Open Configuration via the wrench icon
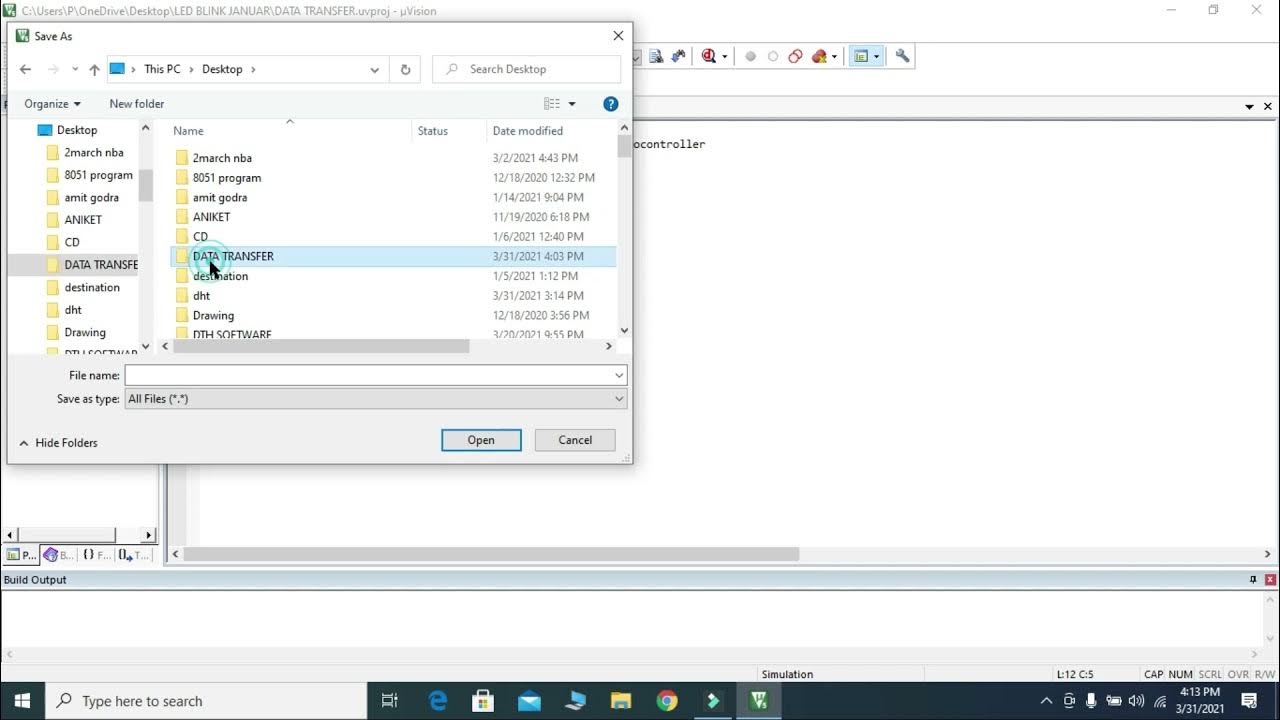 902,57
